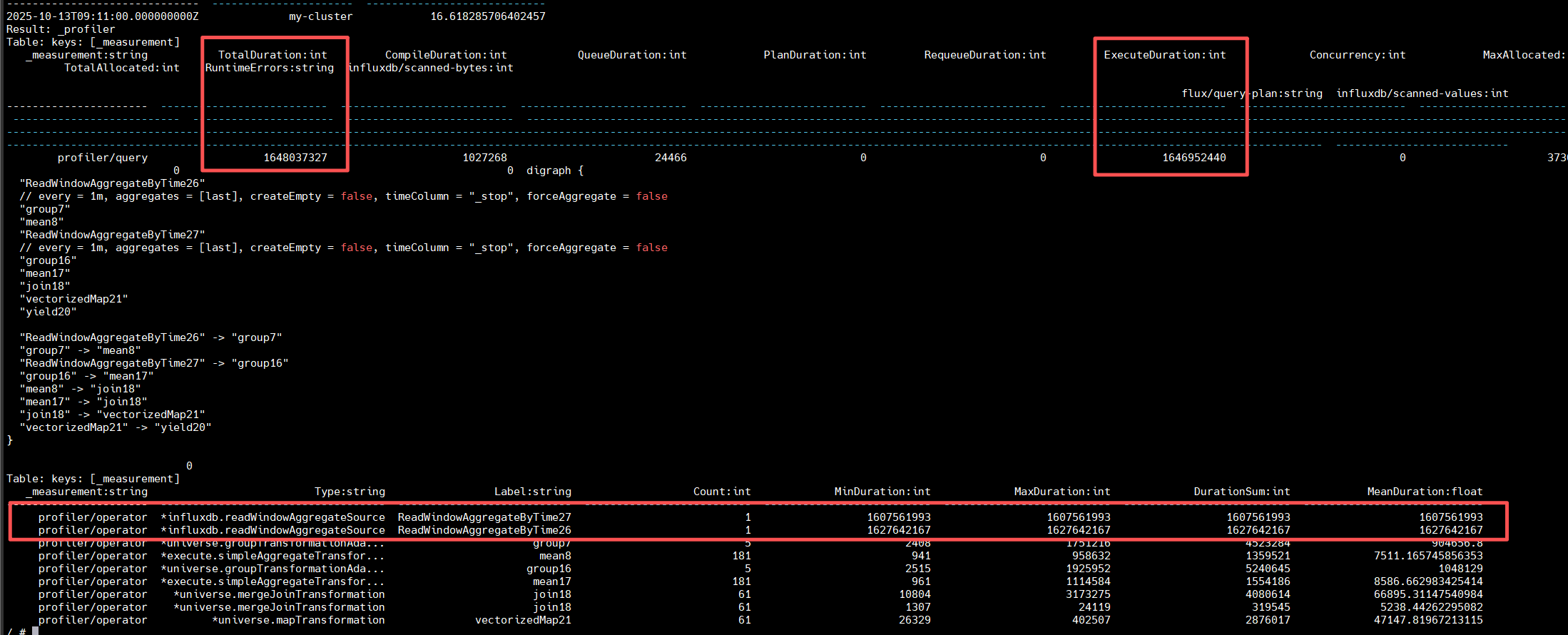The height and width of the screenshot is (635, 1568).
Task: Select the TotalDuration value 1648037327
Action: [295, 158]
